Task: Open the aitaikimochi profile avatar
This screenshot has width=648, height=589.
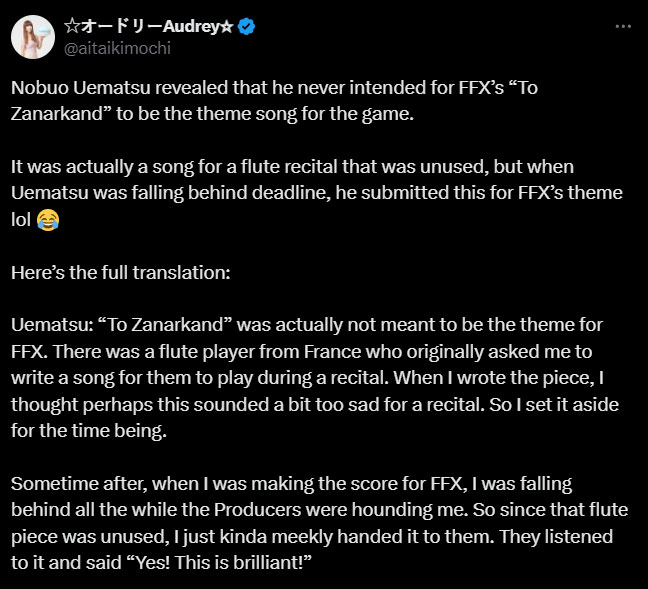Action: click(x=33, y=36)
